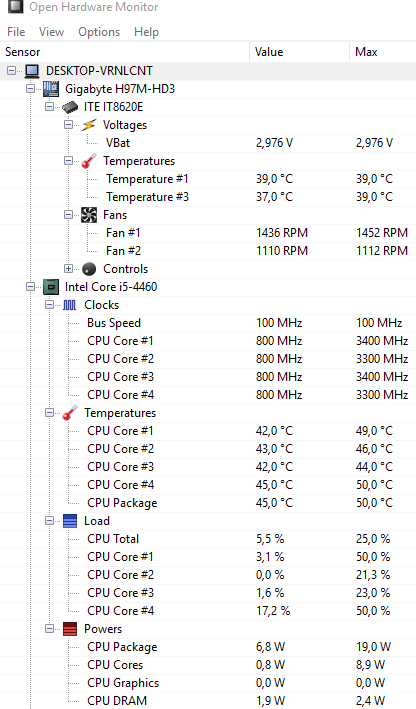Click the Value column header
Viewport: 416px width, 709px height.
point(299,52)
